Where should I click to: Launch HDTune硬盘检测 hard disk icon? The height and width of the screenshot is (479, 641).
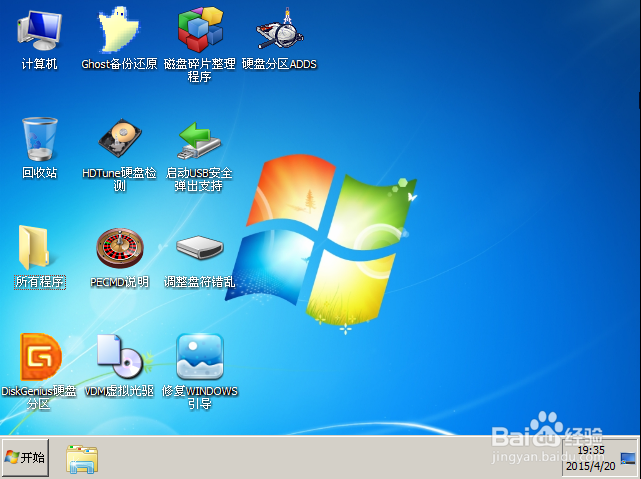[x=119, y=138]
